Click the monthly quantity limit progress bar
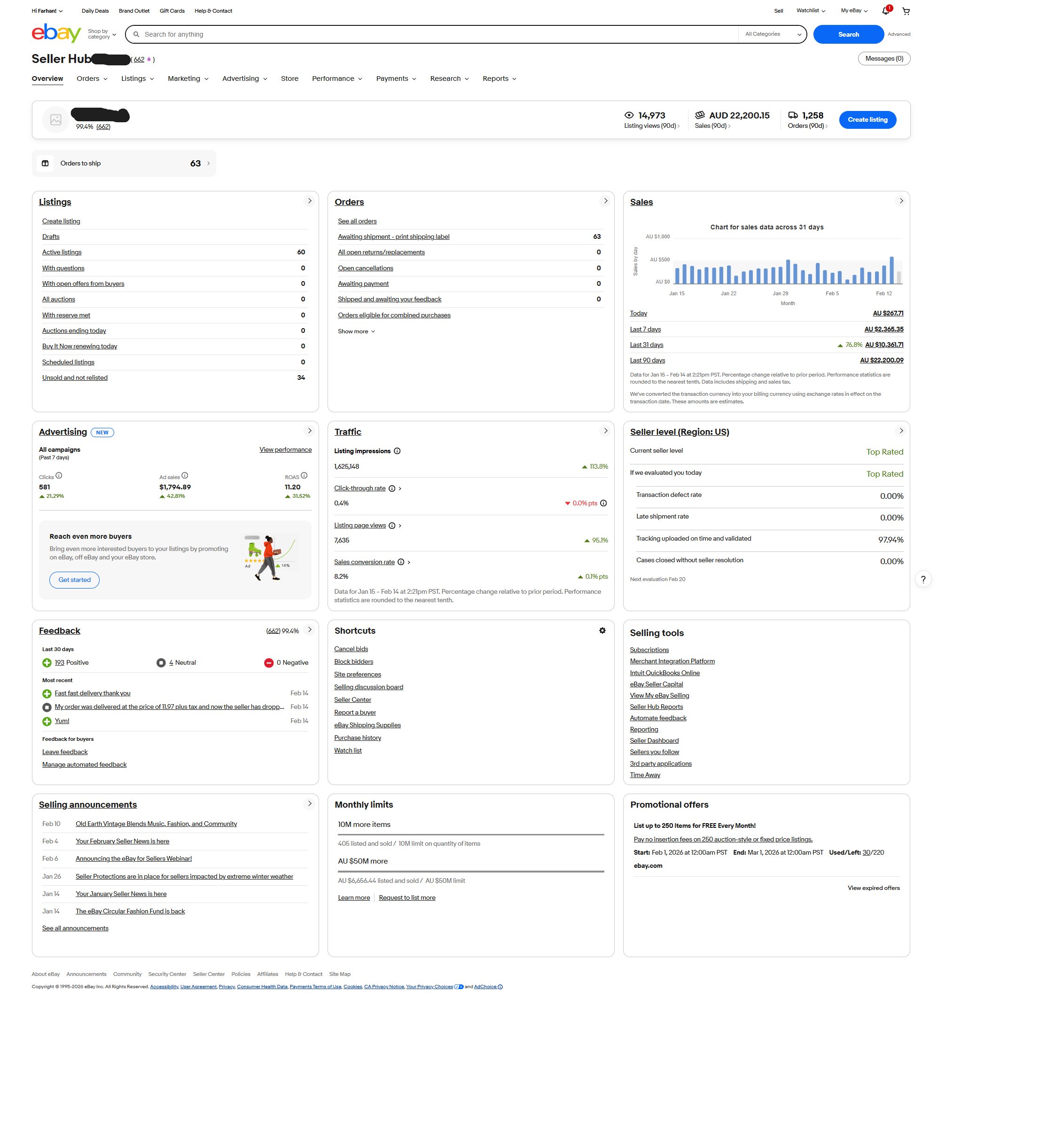 [470, 835]
